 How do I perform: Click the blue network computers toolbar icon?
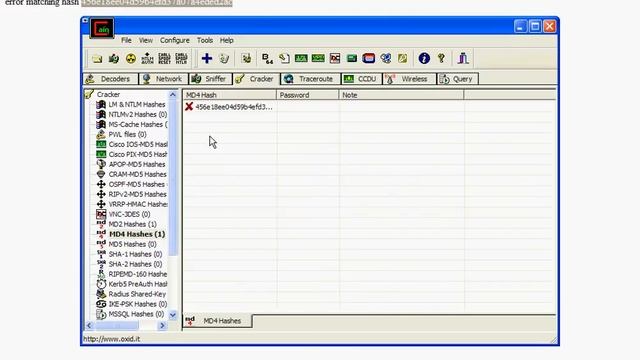click(386, 59)
